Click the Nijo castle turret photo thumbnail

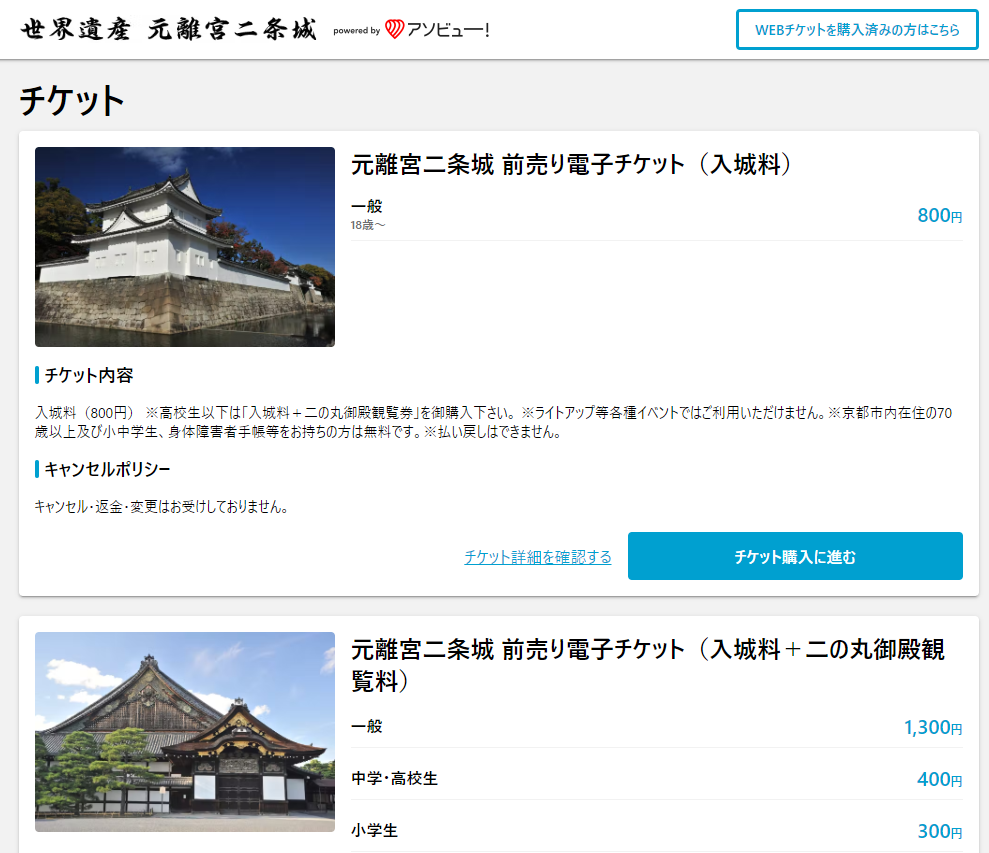pyautogui.click(x=185, y=247)
